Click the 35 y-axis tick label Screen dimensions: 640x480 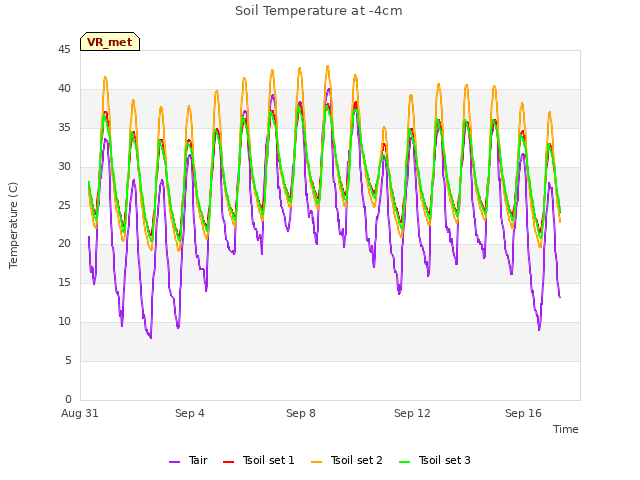(x=64, y=128)
